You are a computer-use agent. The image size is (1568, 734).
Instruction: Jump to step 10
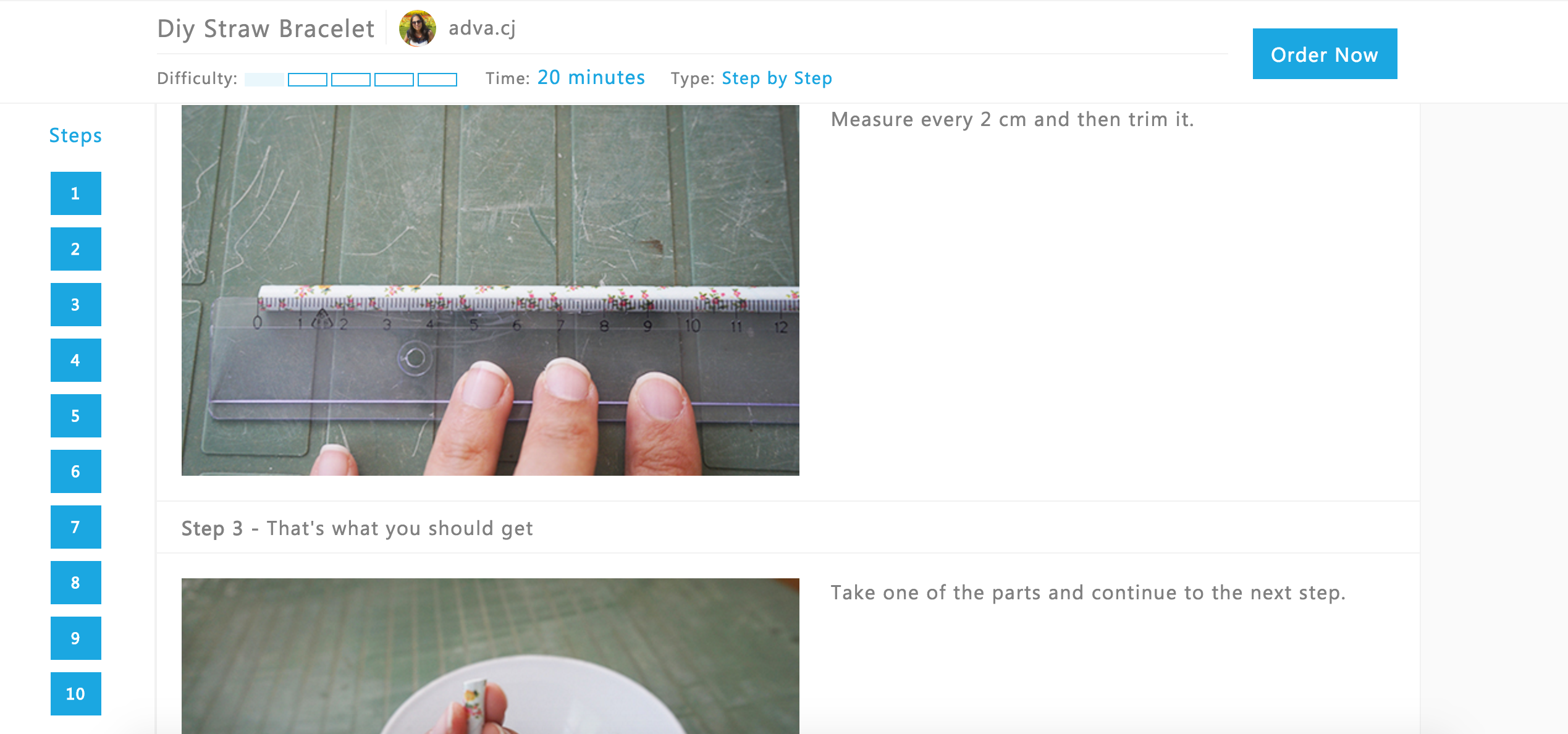[76, 694]
